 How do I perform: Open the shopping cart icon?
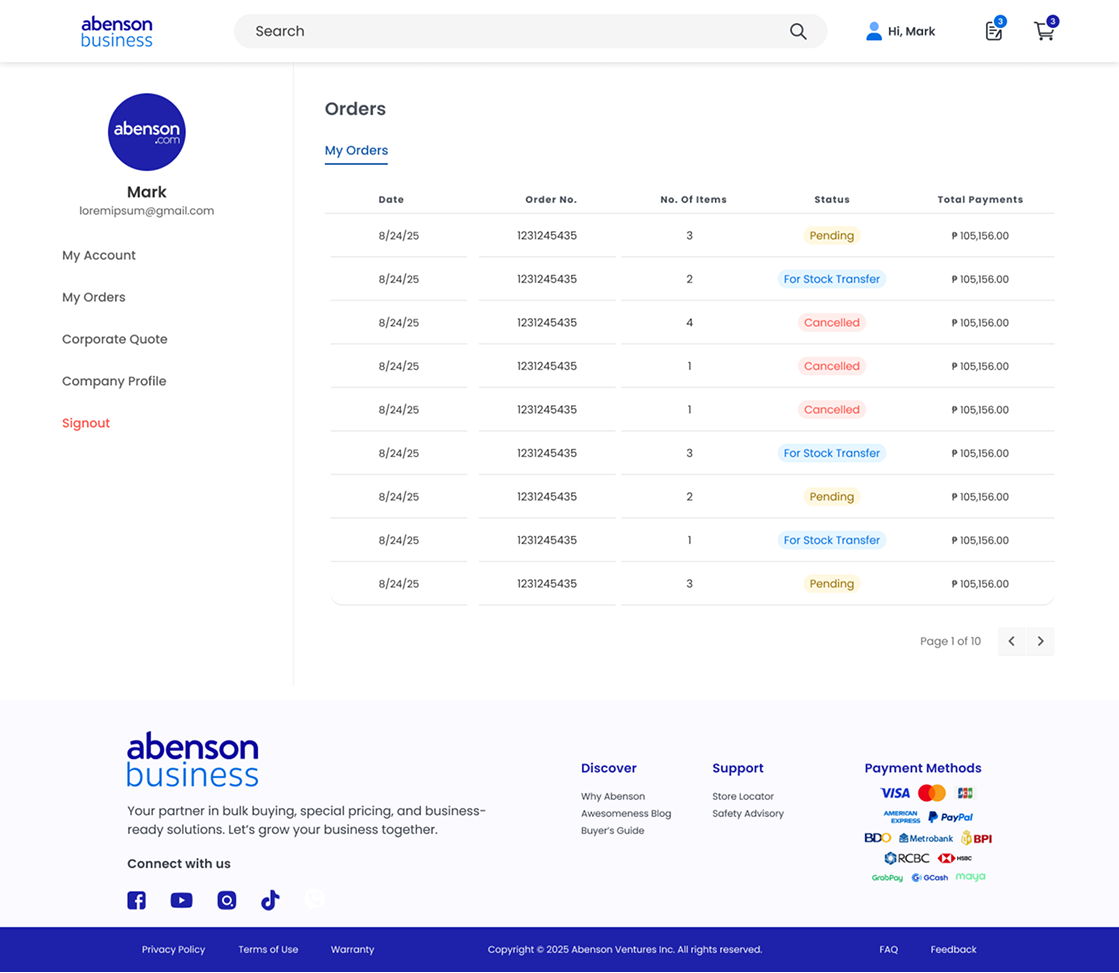[1045, 29]
